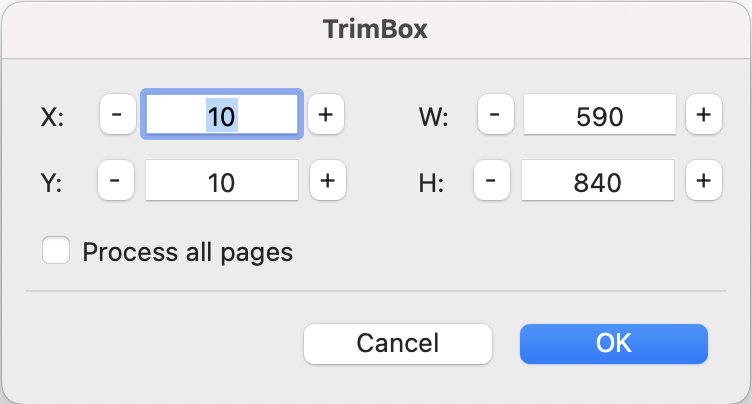Decrease the H height value
Image resolution: width=752 pixels, height=404 pixels.
pyautogui.click(x=491, y=182)
